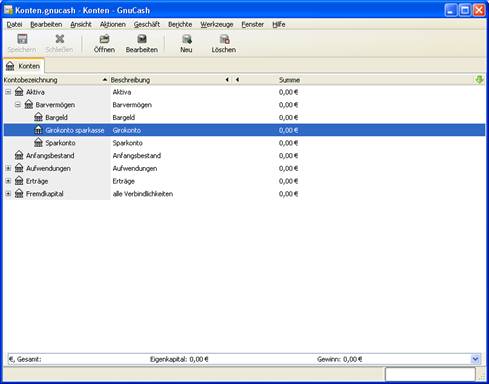
Task: Open the Bearbeiten menu
Action: (46, 24)
